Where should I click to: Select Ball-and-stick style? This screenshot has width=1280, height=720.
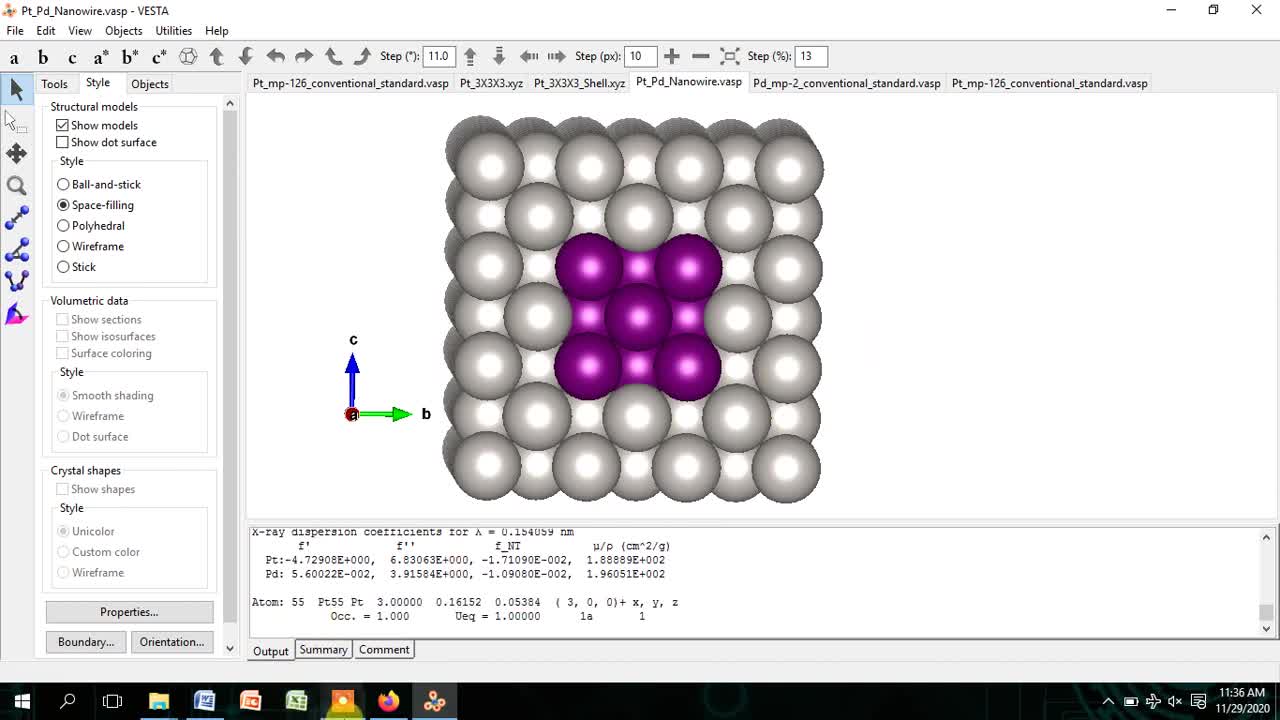(63, 184)
